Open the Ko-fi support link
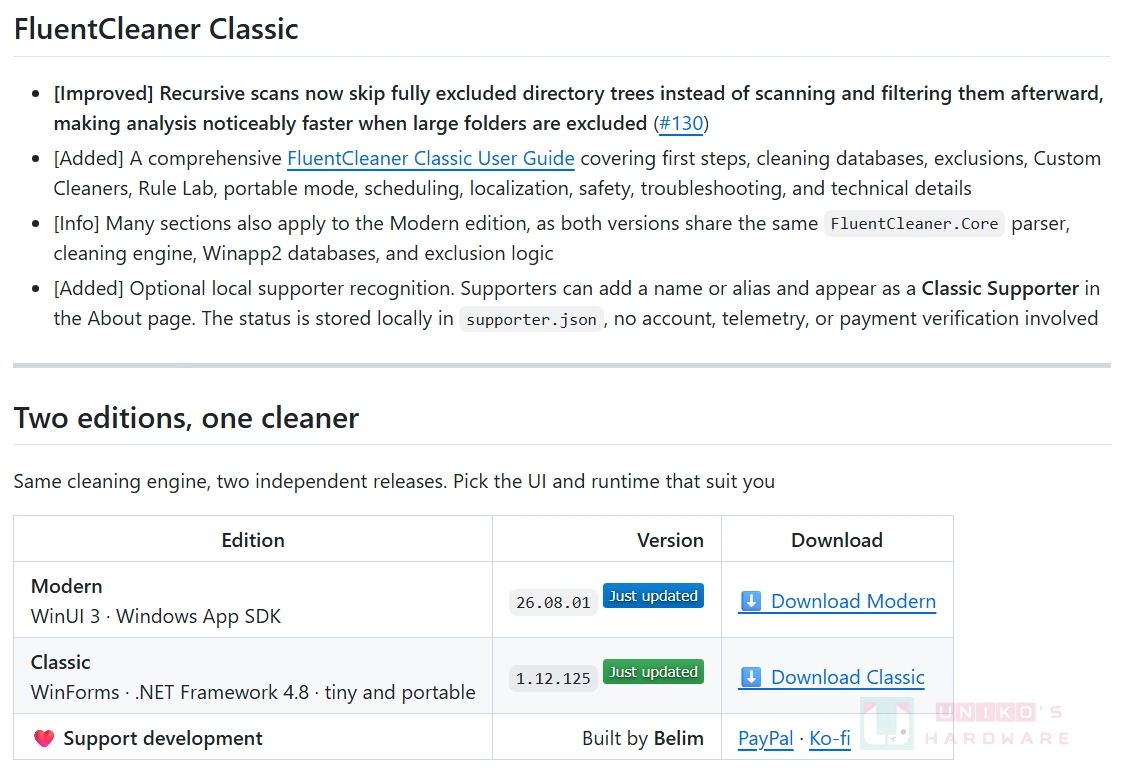This screenshot has height=770, width=1125. point(829,738)
